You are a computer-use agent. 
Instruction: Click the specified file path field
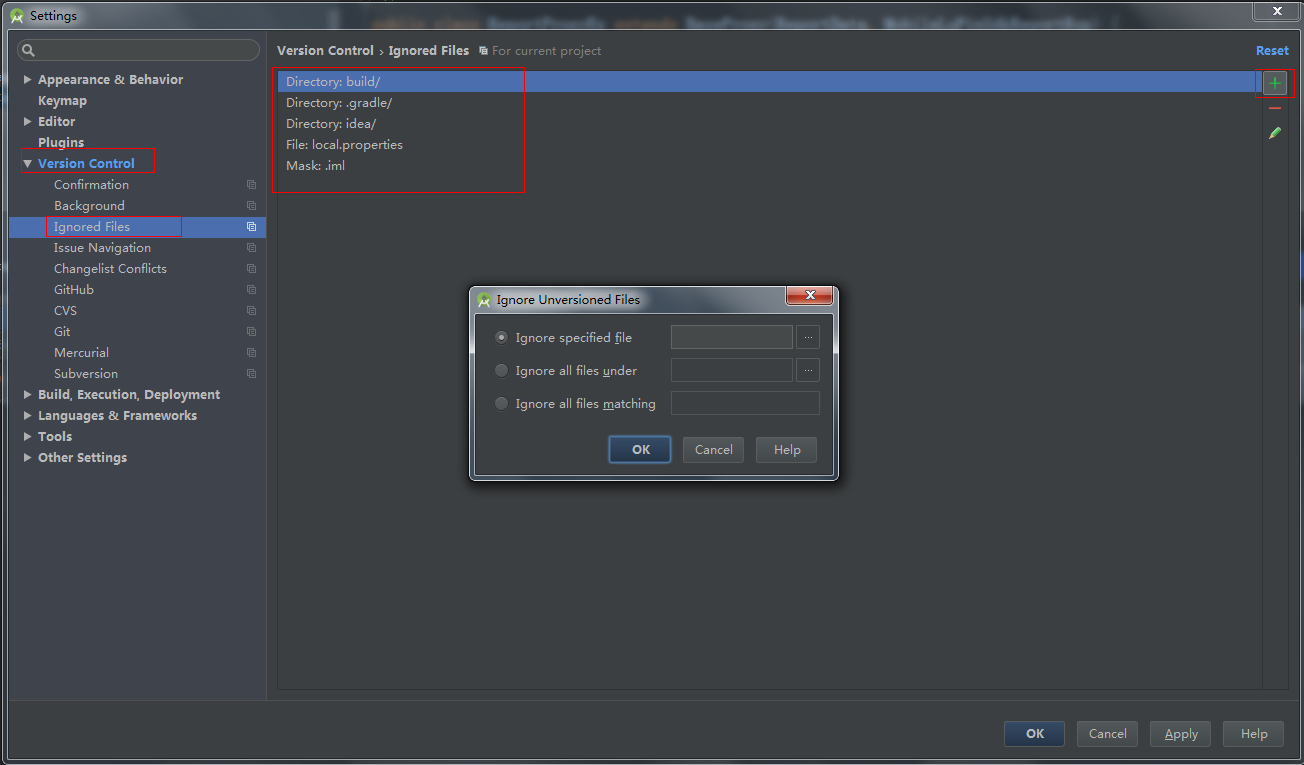pyautogui.click(x=732, y=338)
